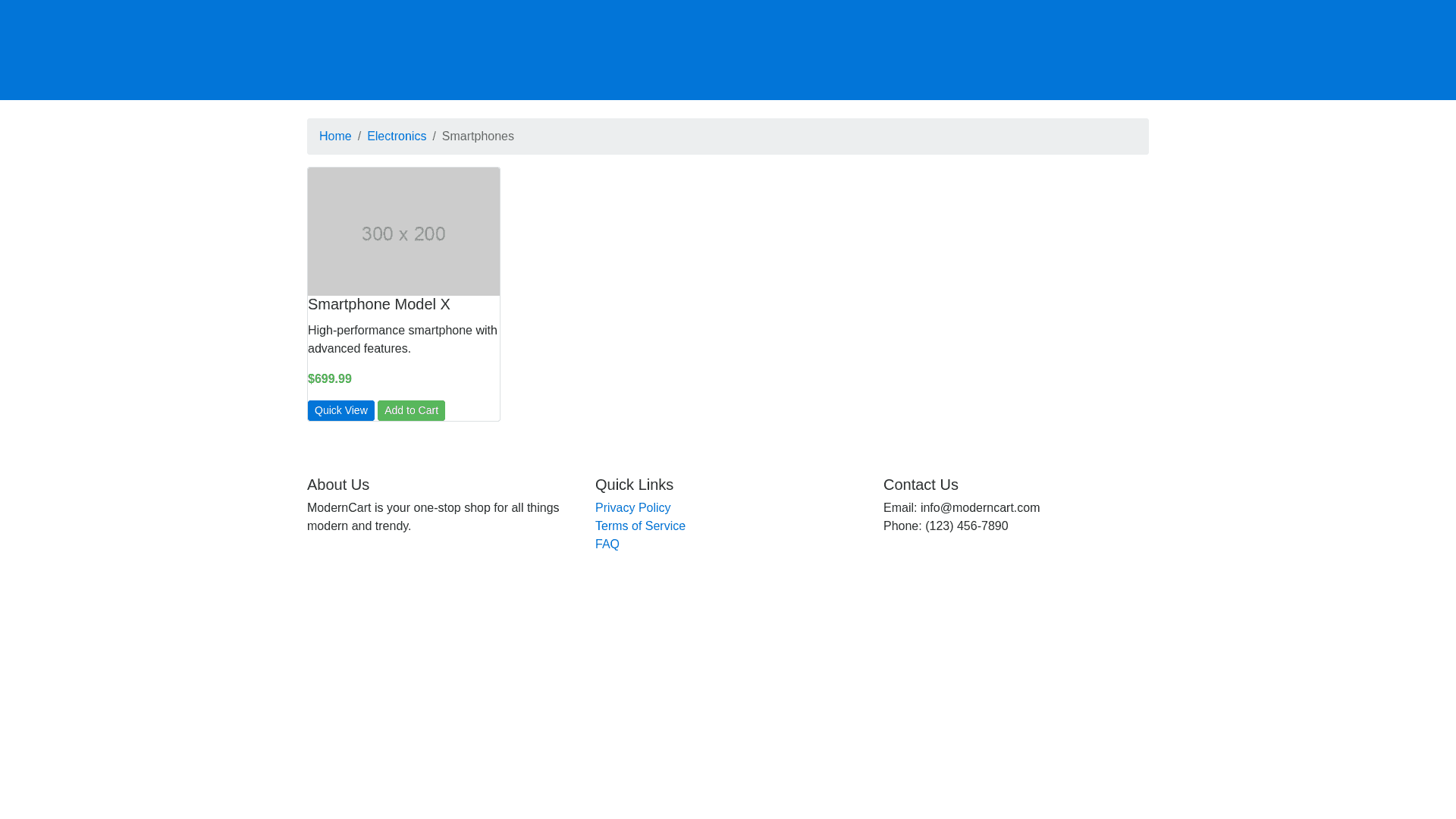The width and height of the screenshot is (1456, 819).
Task: Click the About Us heading
Action: (x=338, y=485)
